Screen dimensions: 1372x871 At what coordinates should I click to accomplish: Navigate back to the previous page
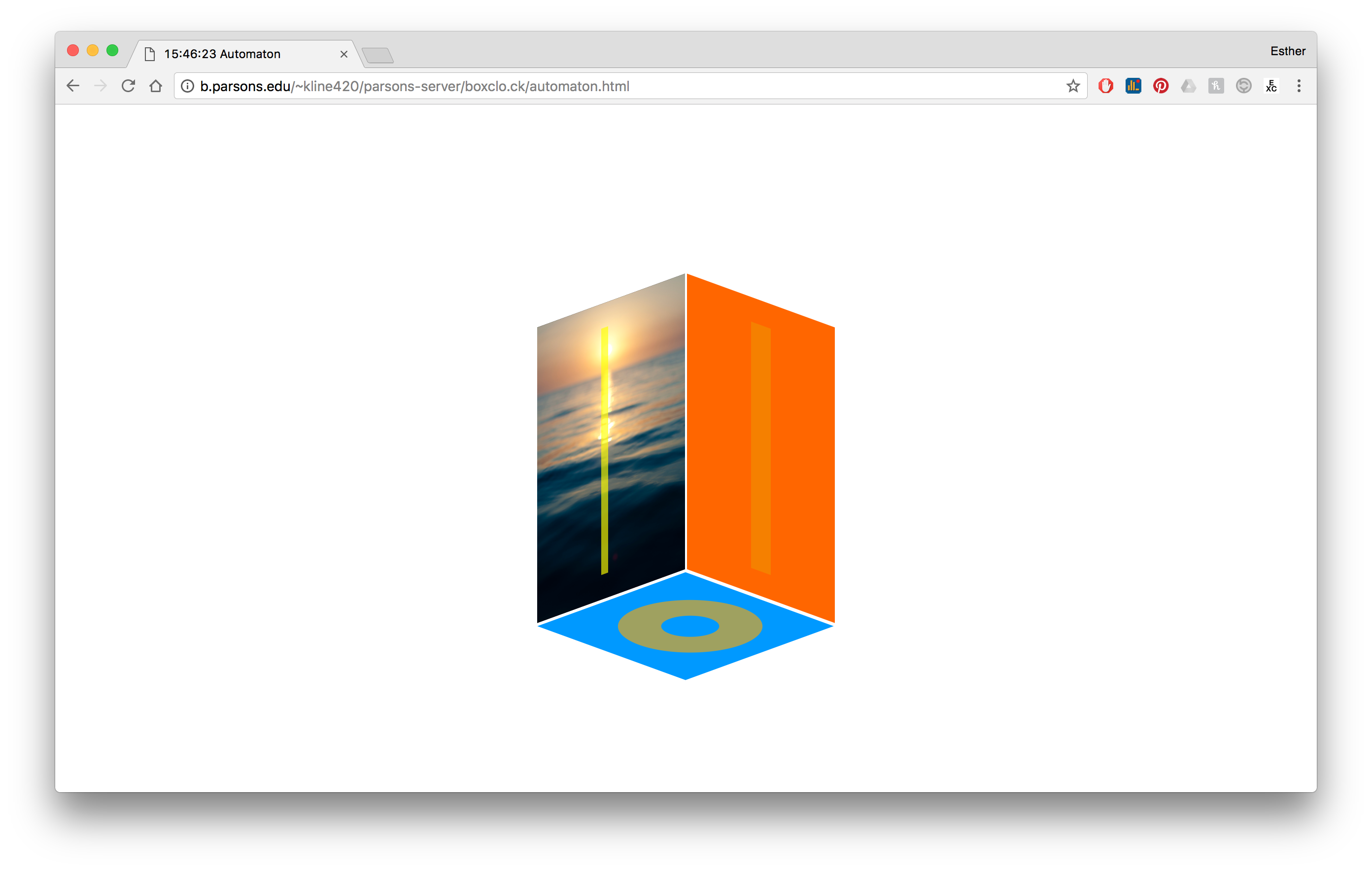point(73,86)
